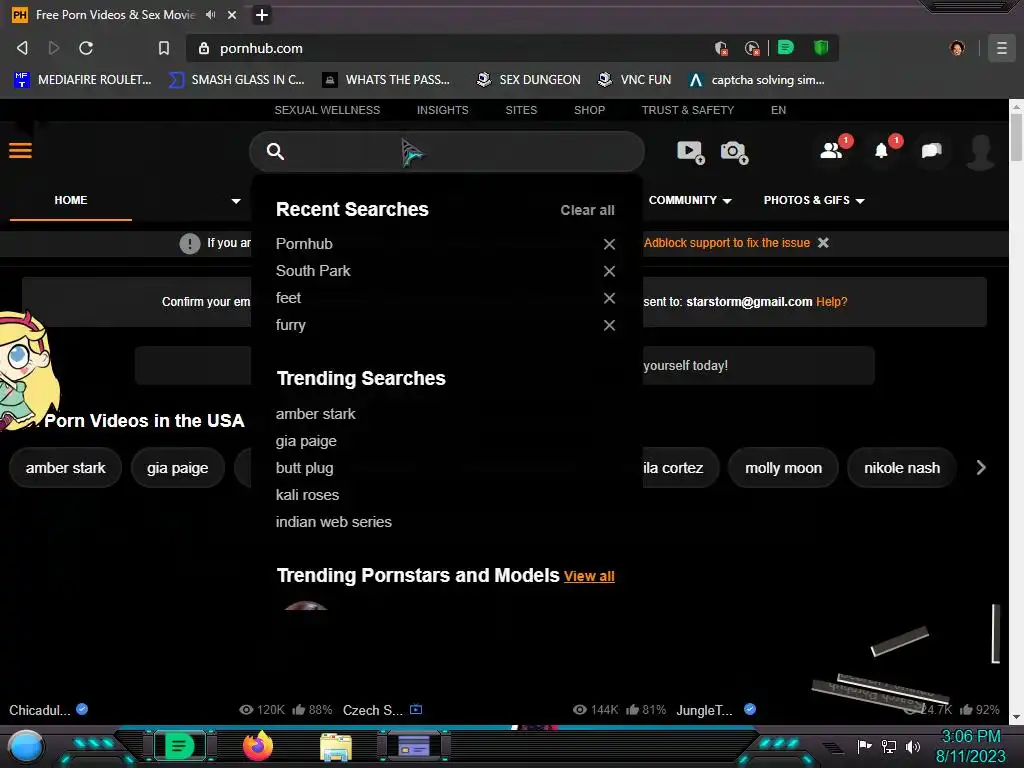Image resolution: width=1024 pixels, height=768 pixels.
Task: Click the 'Help?' link
Action: 831,302
